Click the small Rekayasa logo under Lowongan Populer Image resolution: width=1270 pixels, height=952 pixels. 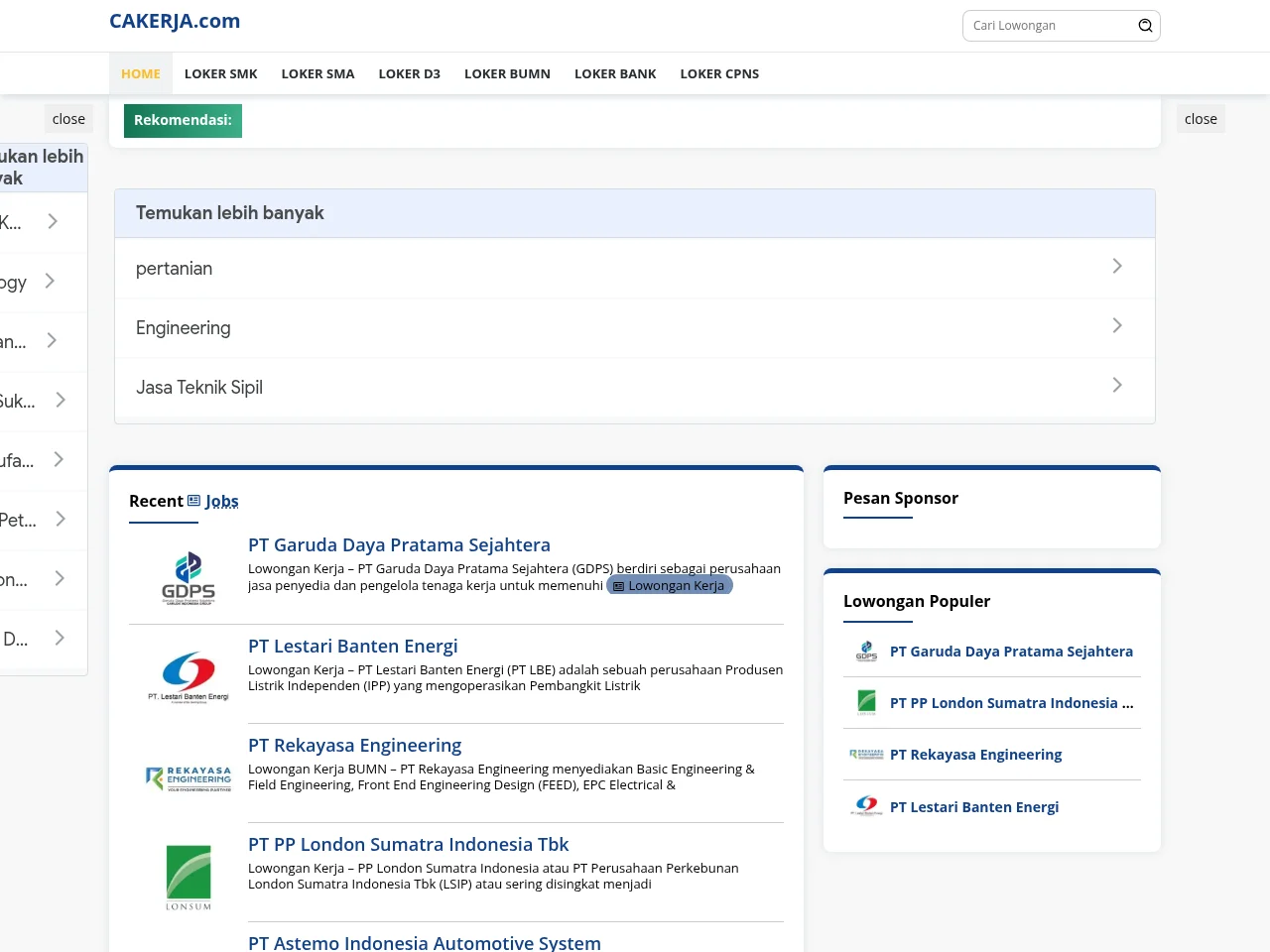point(866,755)
